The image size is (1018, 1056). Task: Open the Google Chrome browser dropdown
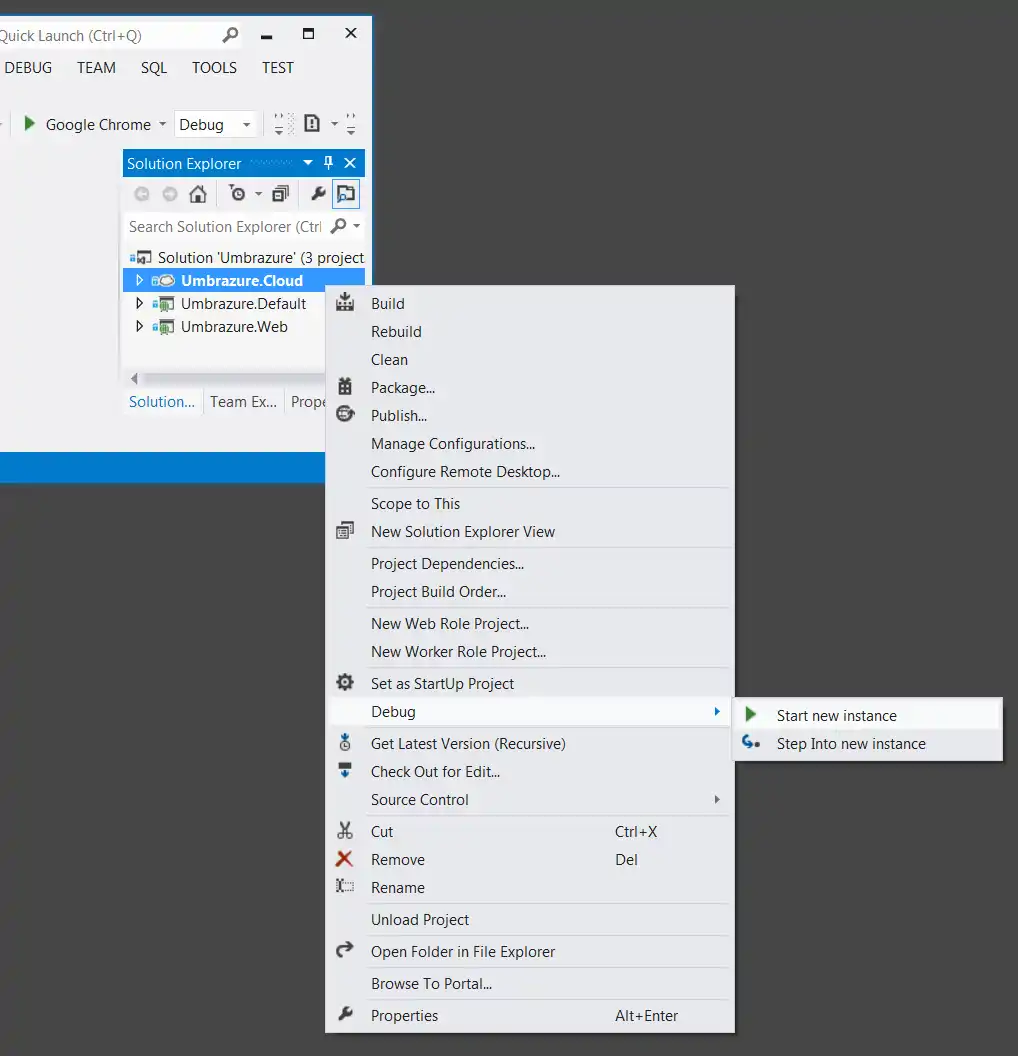tap(162, 124)
